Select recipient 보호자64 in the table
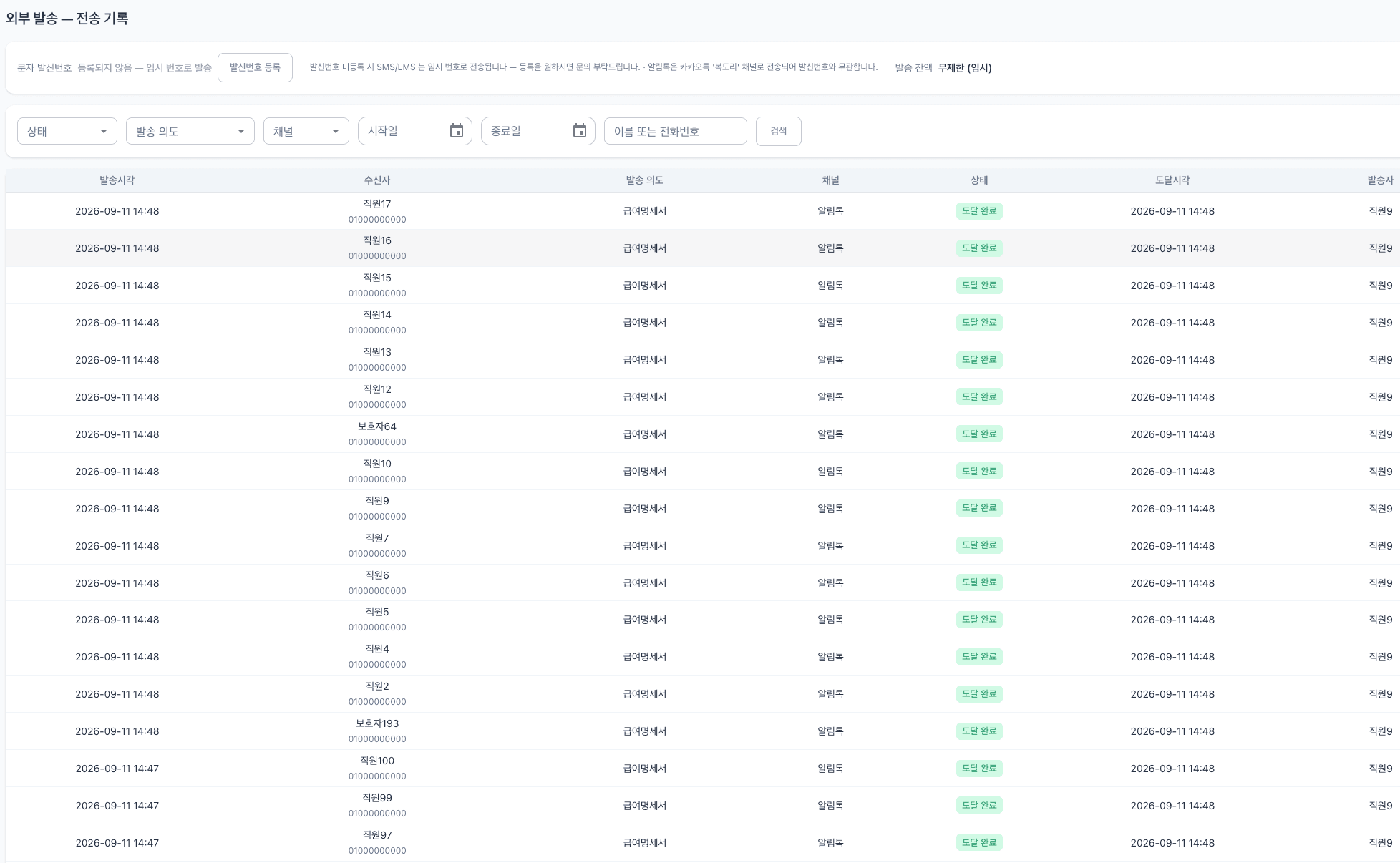 point(377,426)
